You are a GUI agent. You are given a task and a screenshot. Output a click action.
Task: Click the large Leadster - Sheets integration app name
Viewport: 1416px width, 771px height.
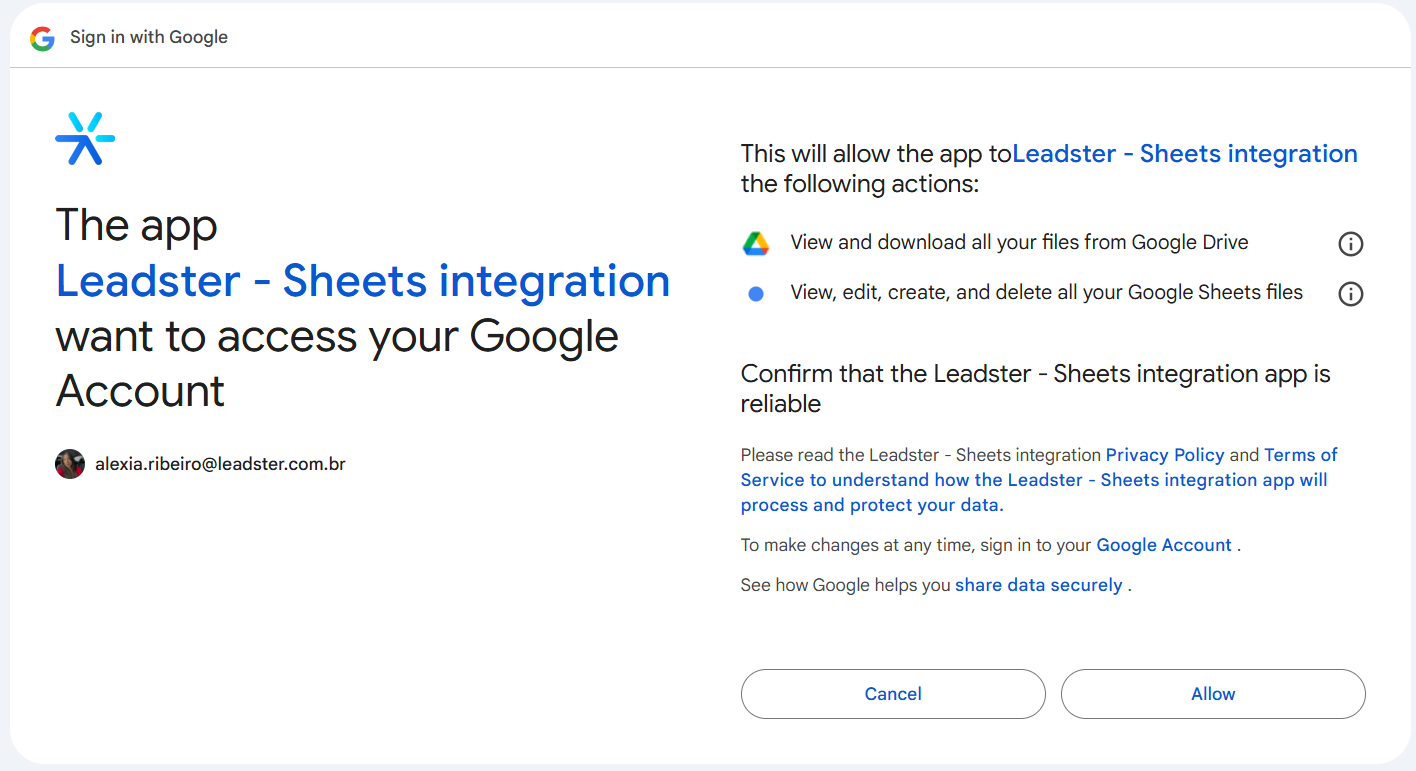362,281
